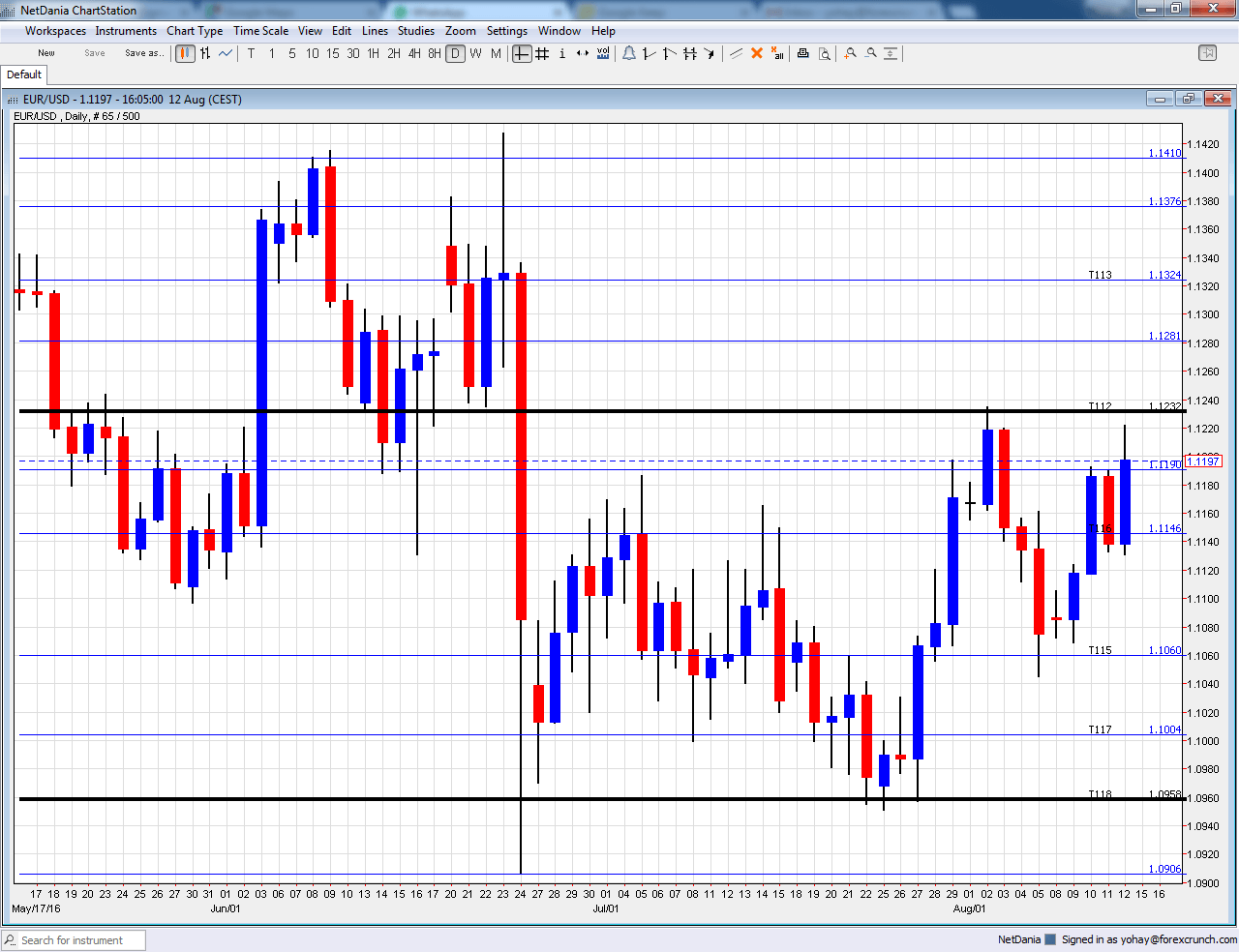This screenshot has width=1239, height=952.
Task: Select the 30 minute time scale
Action: coord(353,53)
